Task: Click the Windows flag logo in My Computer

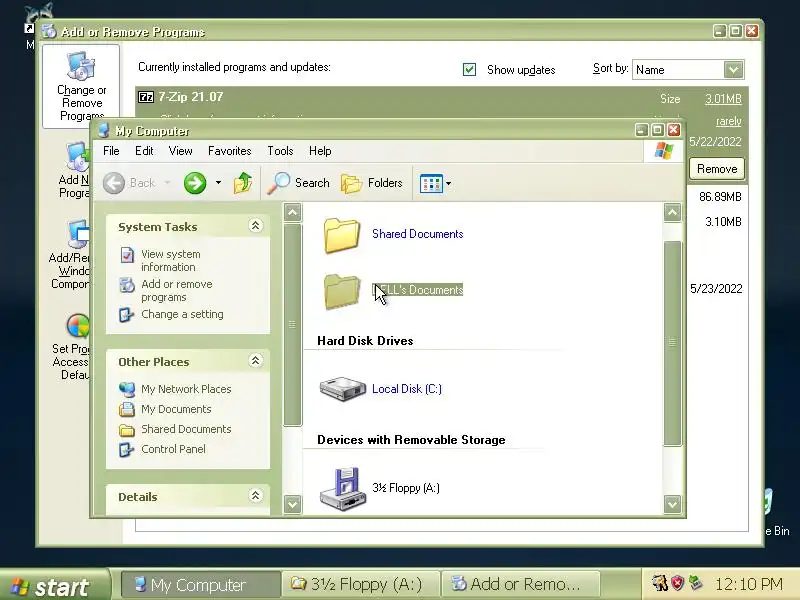Action: [x=664, y=151]
